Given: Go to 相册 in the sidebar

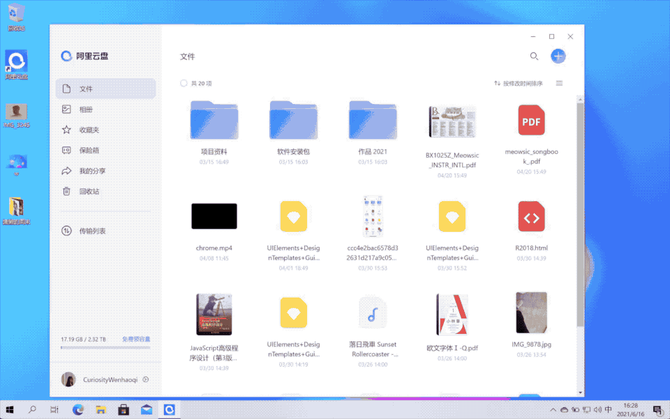Looking at the screenshot, I should pyautogui.click(x=86, y=110).
